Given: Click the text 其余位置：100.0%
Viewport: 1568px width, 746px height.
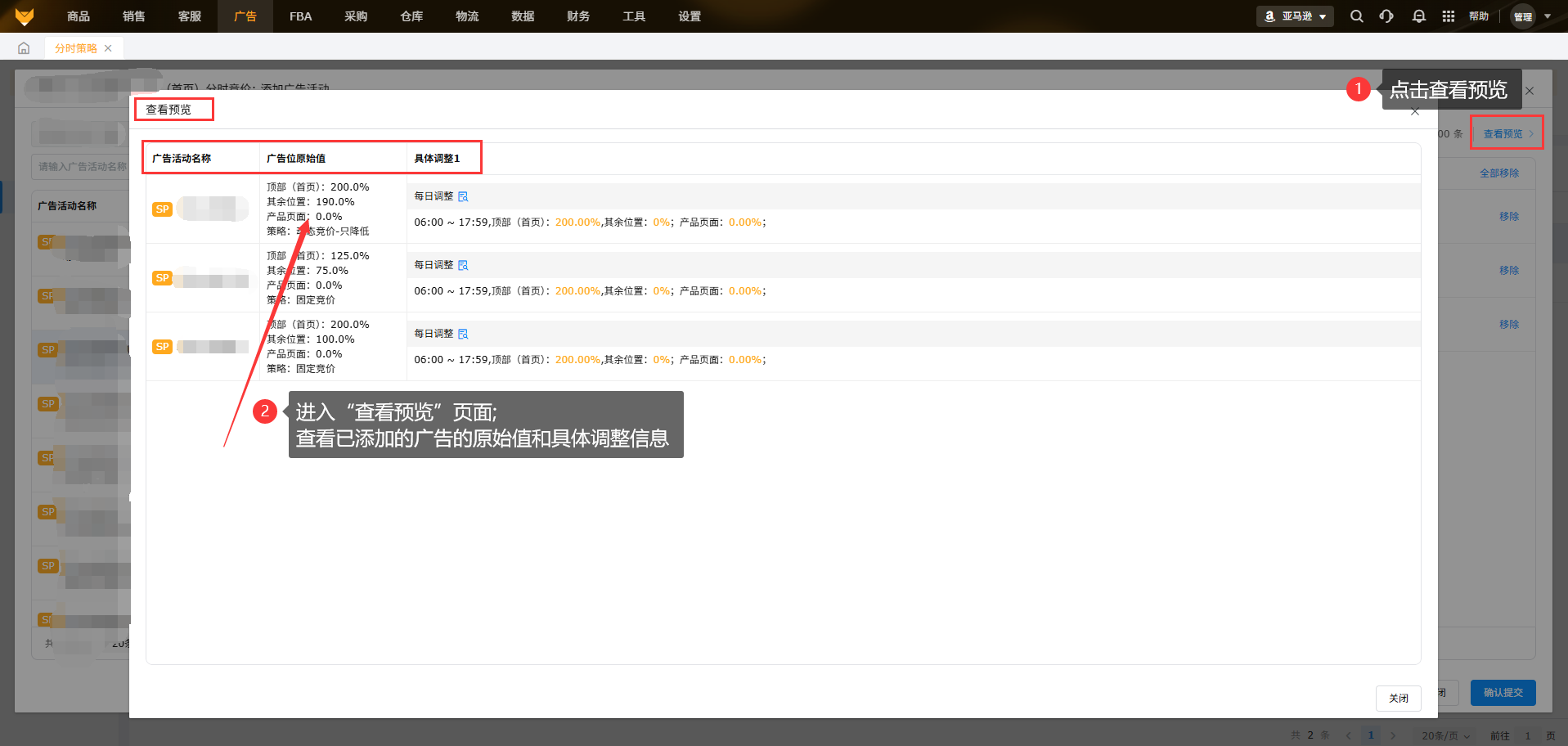Looking at the screenshot, I should (x=311, y=339).
